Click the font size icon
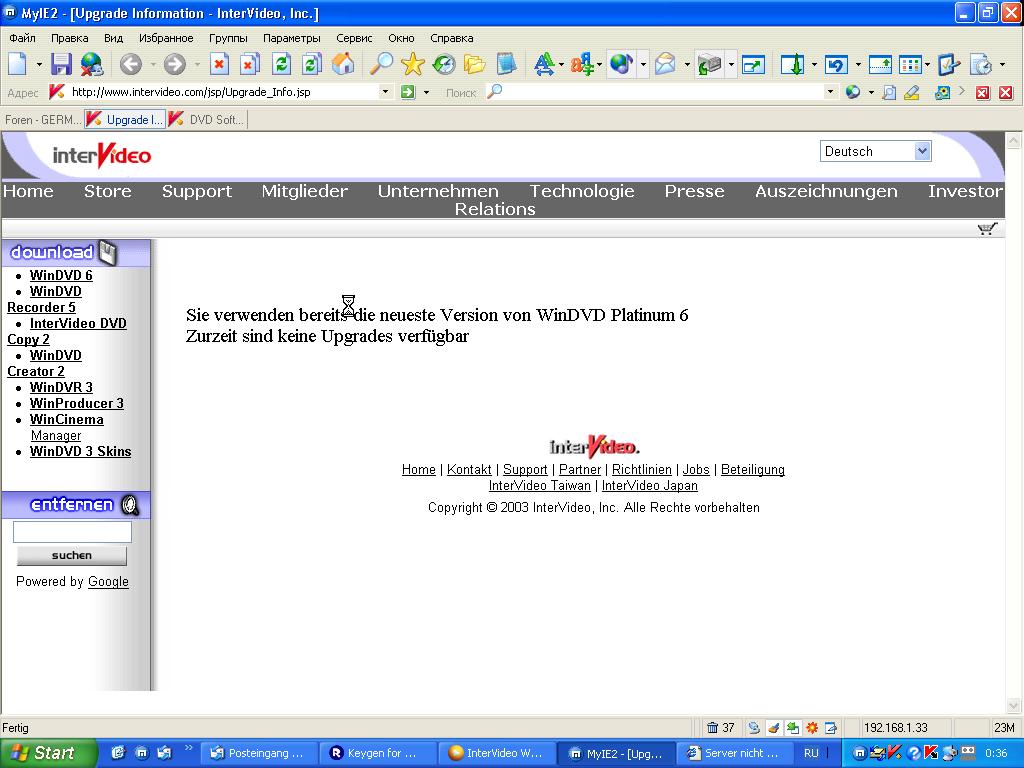This screenshot has height=768, width=1024. tap(543, 64)
